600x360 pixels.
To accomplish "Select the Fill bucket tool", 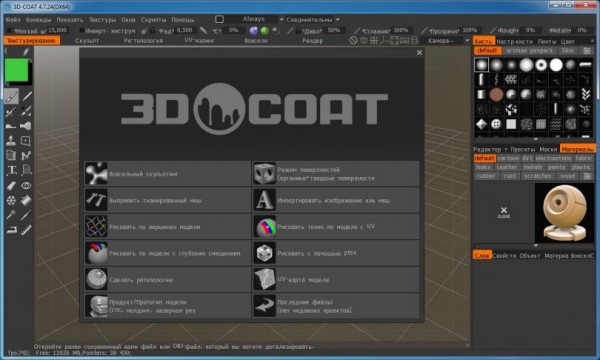I will tap(26, 200).
